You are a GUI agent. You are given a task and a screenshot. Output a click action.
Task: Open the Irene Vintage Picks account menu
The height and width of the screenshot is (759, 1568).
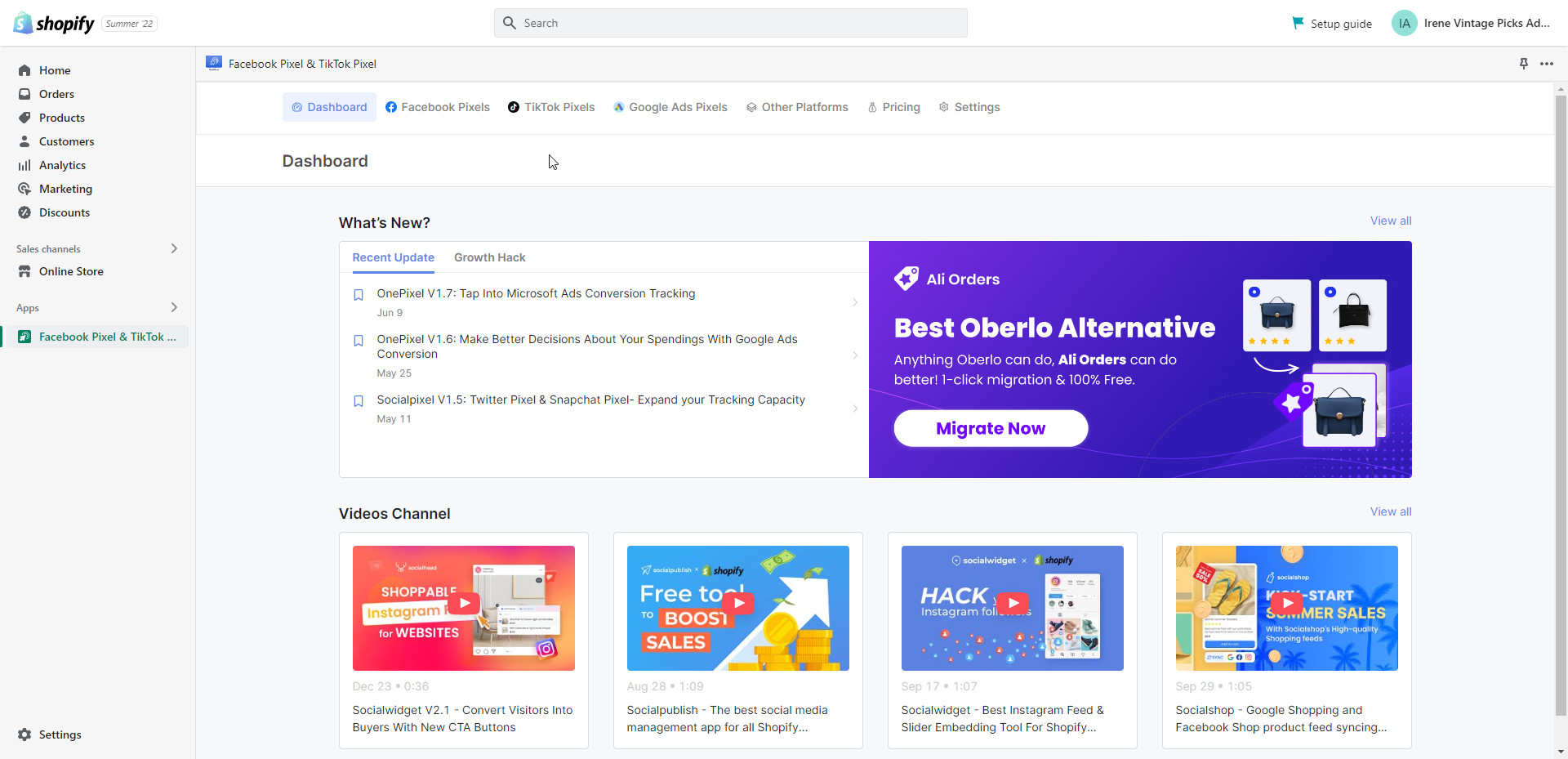pyautogui.click(x=1472, y=23)
